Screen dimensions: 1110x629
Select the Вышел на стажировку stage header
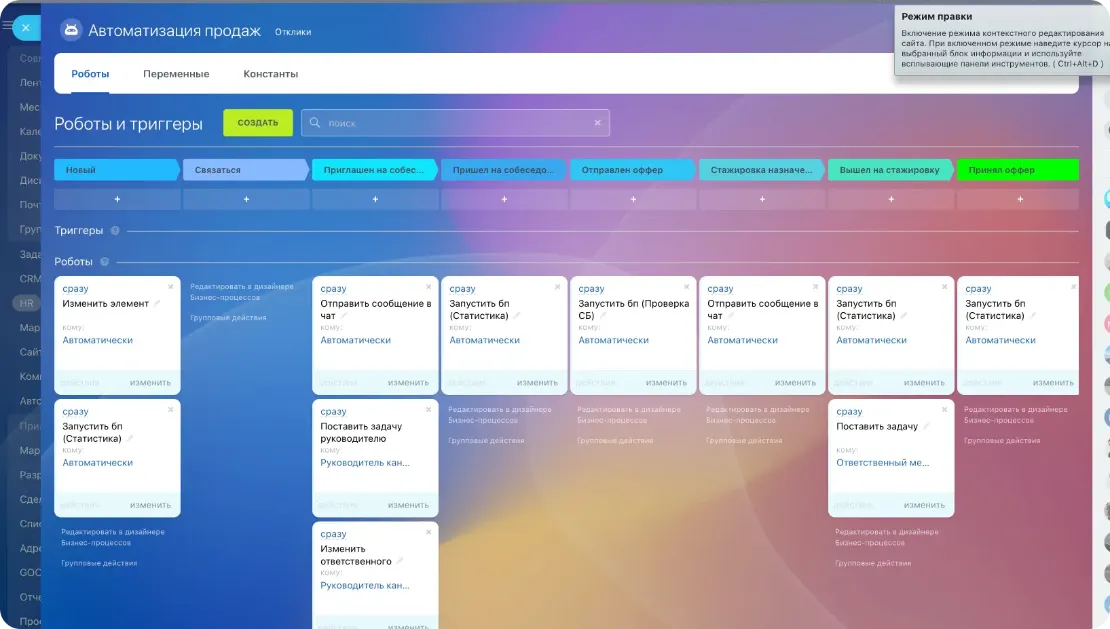891,170
